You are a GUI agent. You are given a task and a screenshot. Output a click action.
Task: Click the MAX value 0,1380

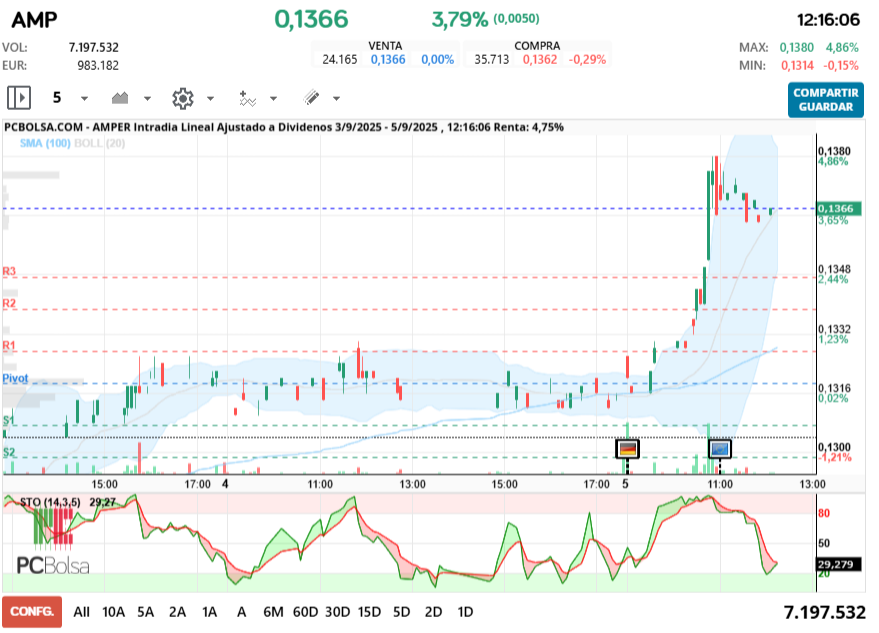[797, 48]
